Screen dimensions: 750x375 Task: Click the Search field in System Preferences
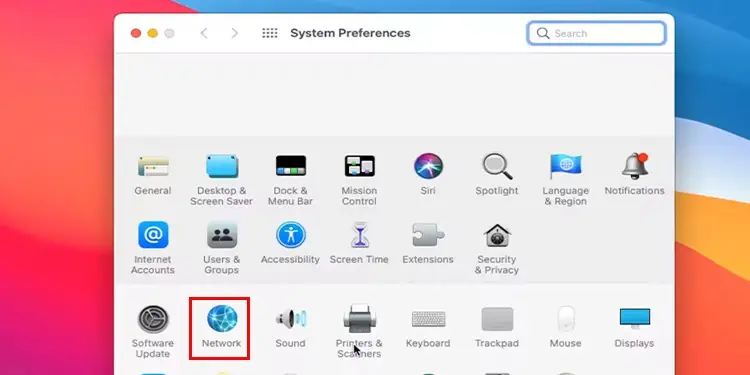(596, 33)
